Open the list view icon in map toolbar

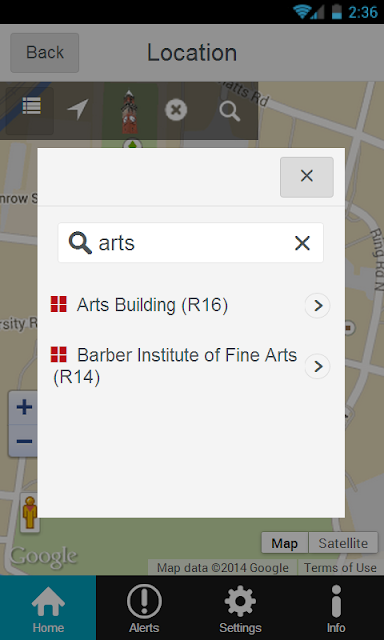click(x=31, y=109)
